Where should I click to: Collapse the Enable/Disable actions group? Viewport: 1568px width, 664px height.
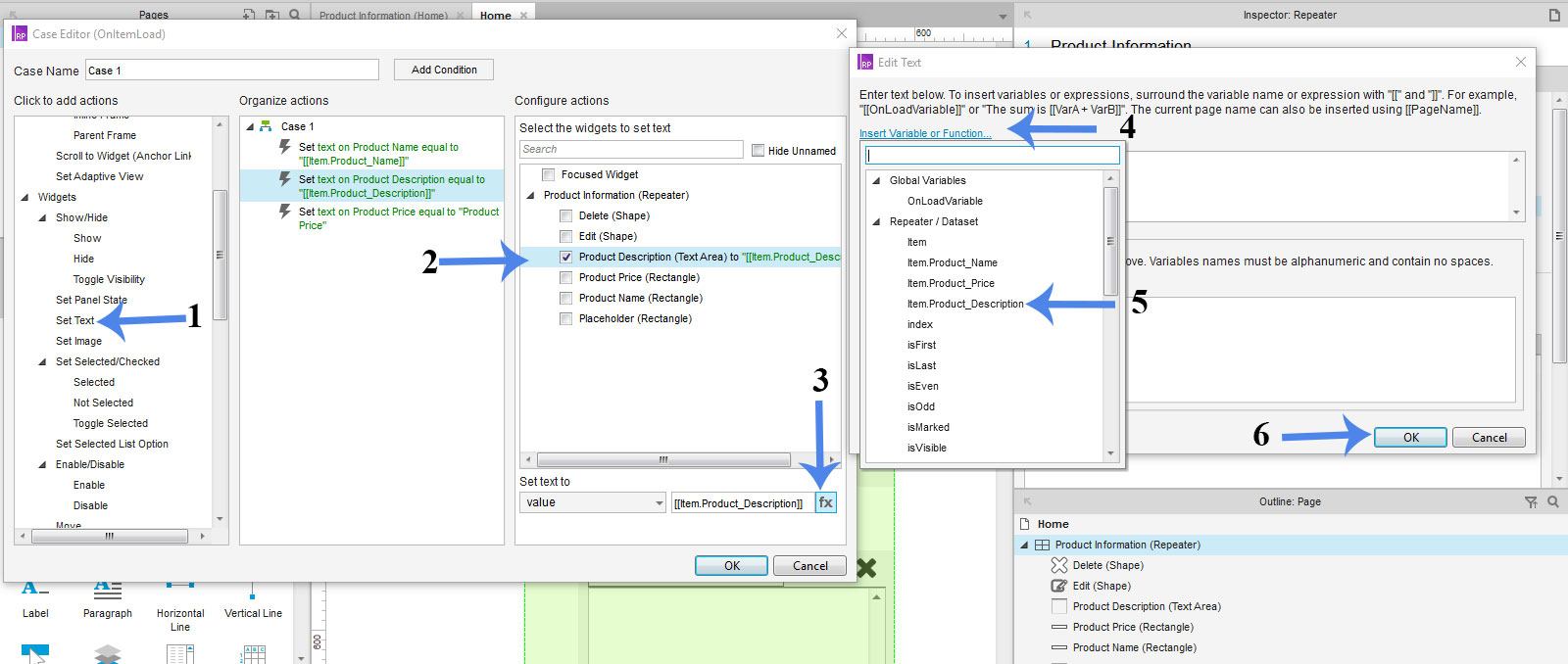42,464
